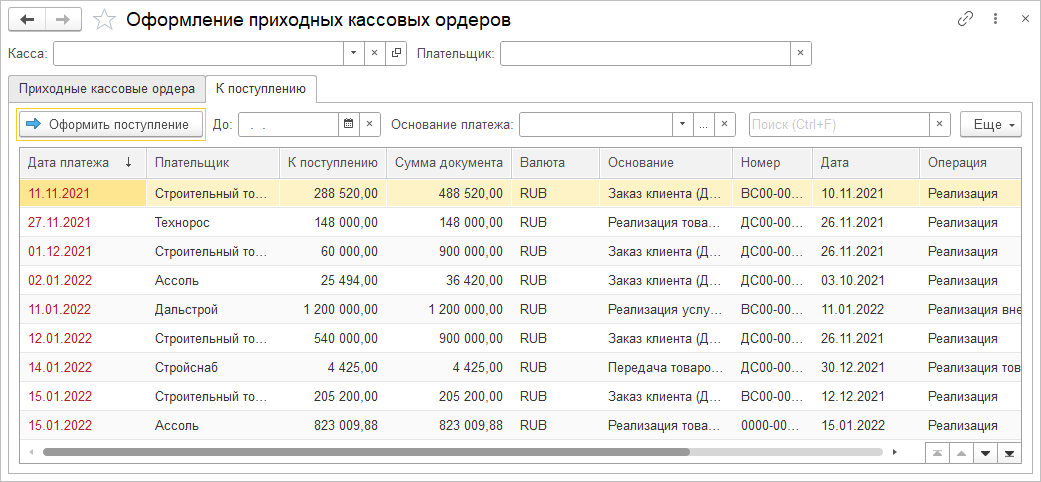
Task: Go forward with the right arrow button
Action: [x=64, y=20]
